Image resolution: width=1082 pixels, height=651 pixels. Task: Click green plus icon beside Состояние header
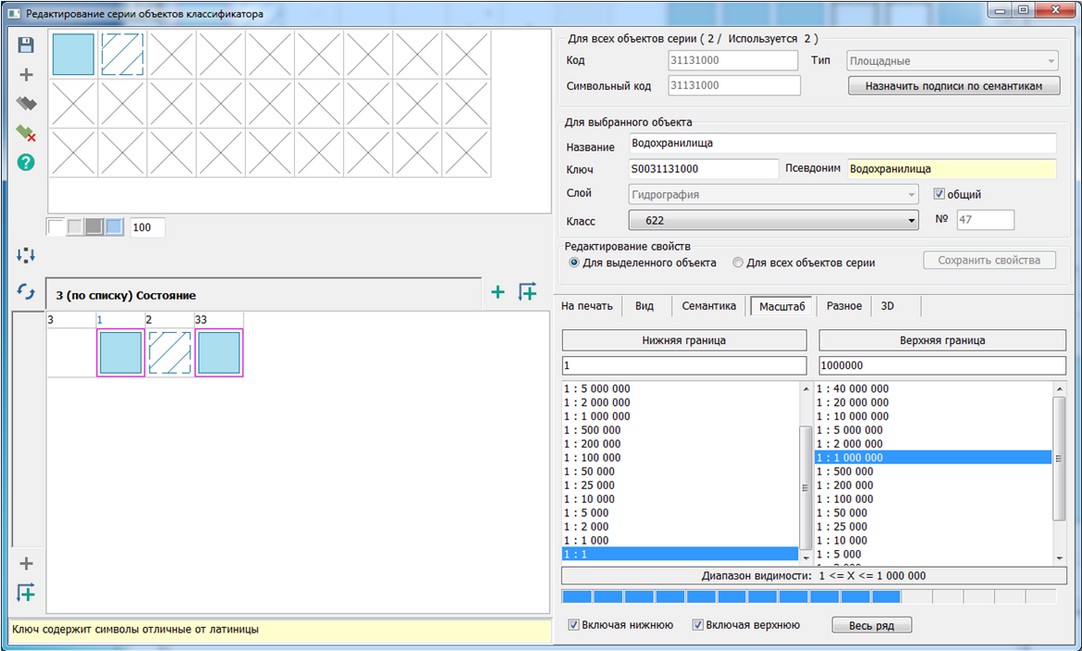497,292
